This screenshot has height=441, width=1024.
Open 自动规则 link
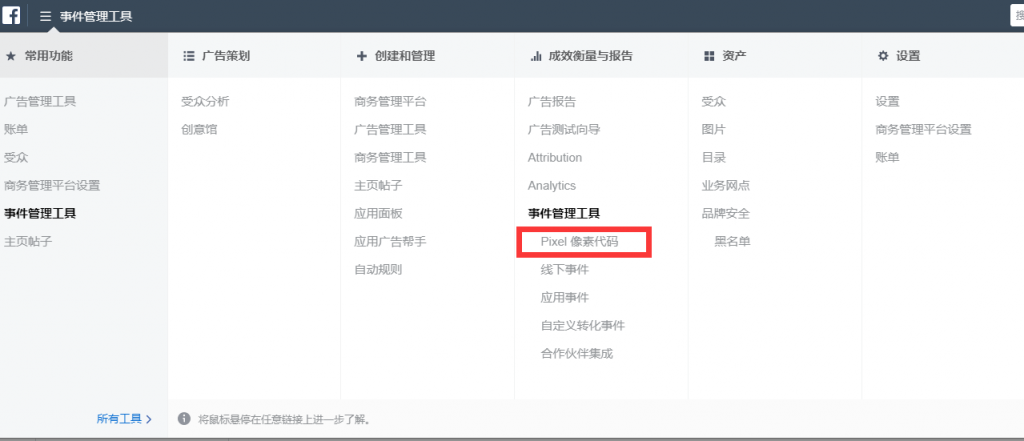pyautogui.click(x=378, y=269)
